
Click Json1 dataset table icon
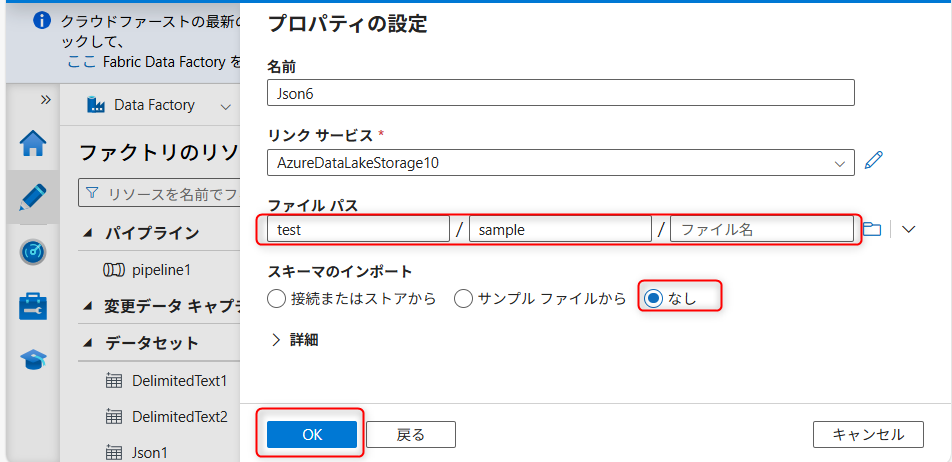[x=114, y=452]
